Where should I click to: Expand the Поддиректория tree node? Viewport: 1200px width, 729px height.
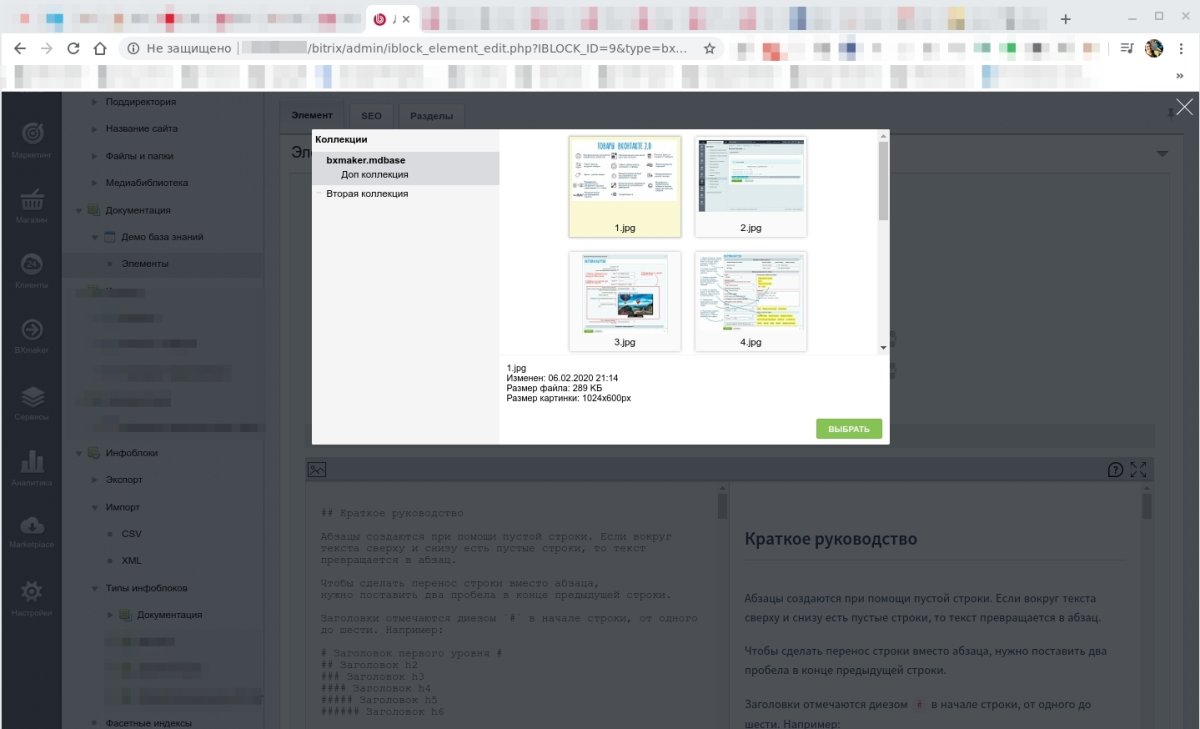coord(95,101)
